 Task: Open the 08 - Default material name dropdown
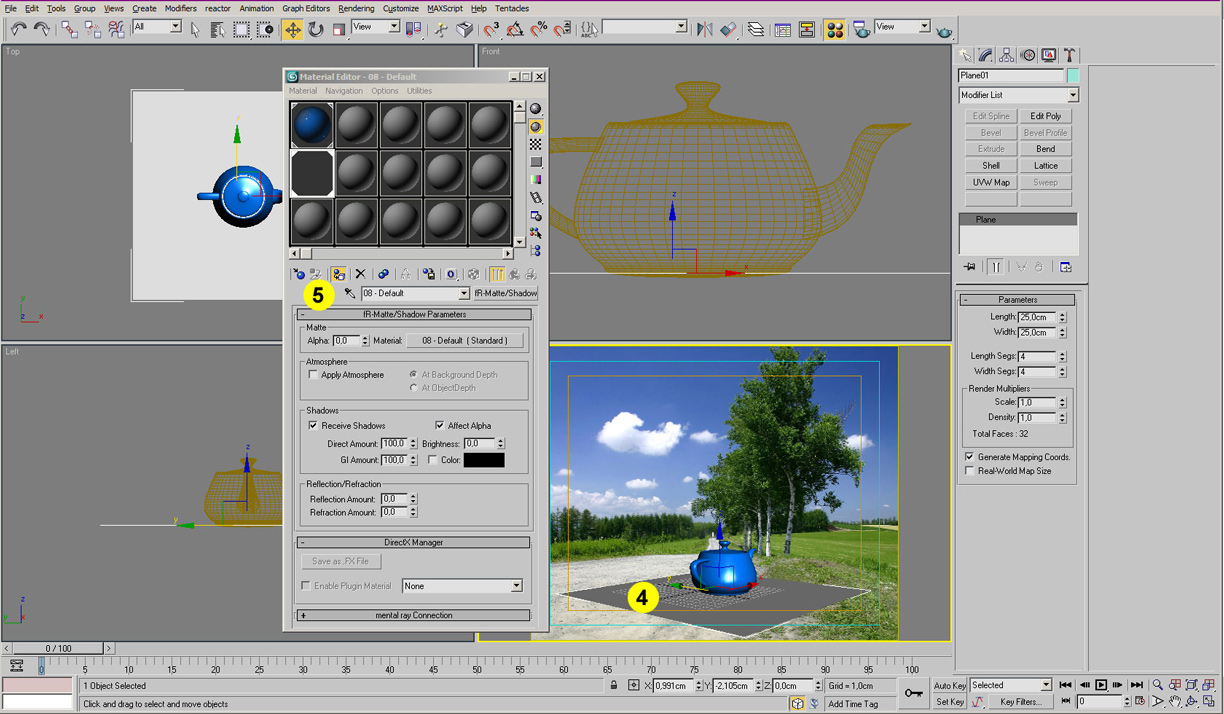(x=464, y=294)
